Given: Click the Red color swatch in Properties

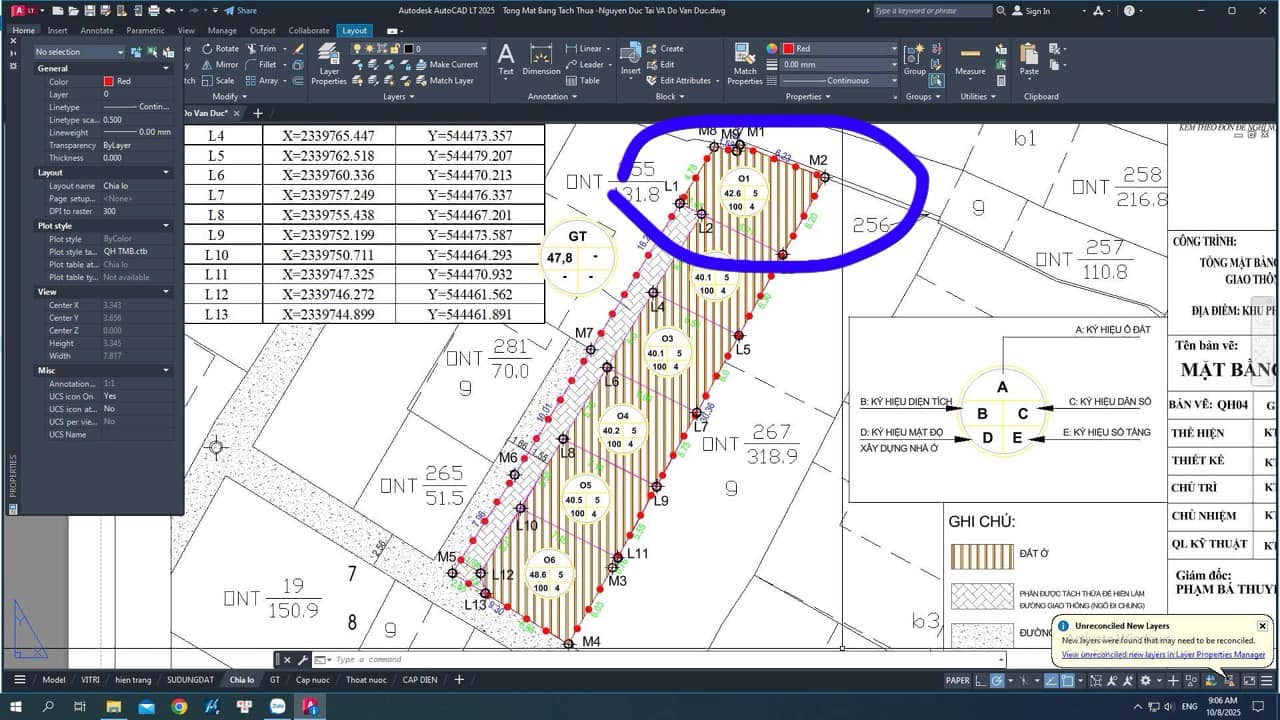Looking at the screenshot, I should [x=109, y=82].
